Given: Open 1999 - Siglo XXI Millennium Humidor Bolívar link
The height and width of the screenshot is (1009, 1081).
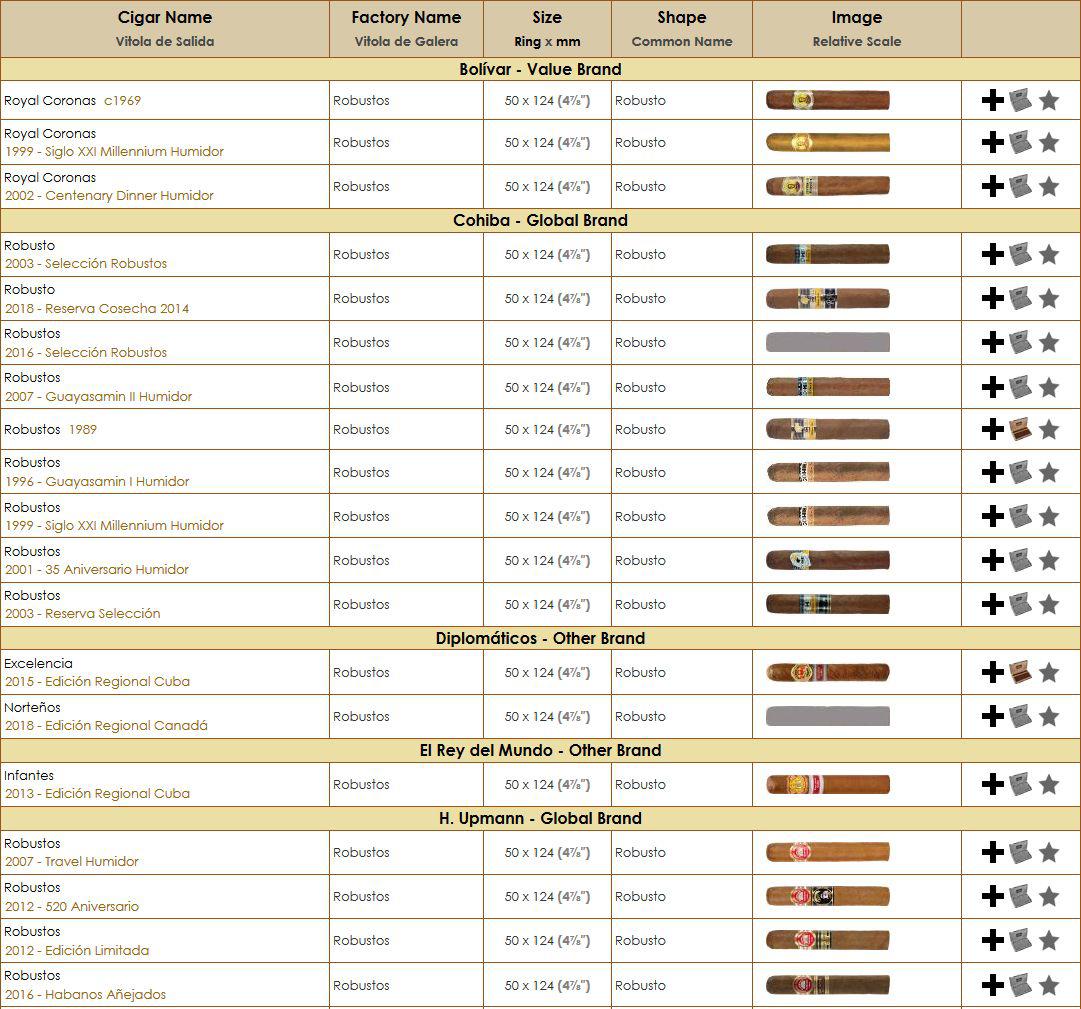Looking at the screenshot, I should click(x=114, y=152).
